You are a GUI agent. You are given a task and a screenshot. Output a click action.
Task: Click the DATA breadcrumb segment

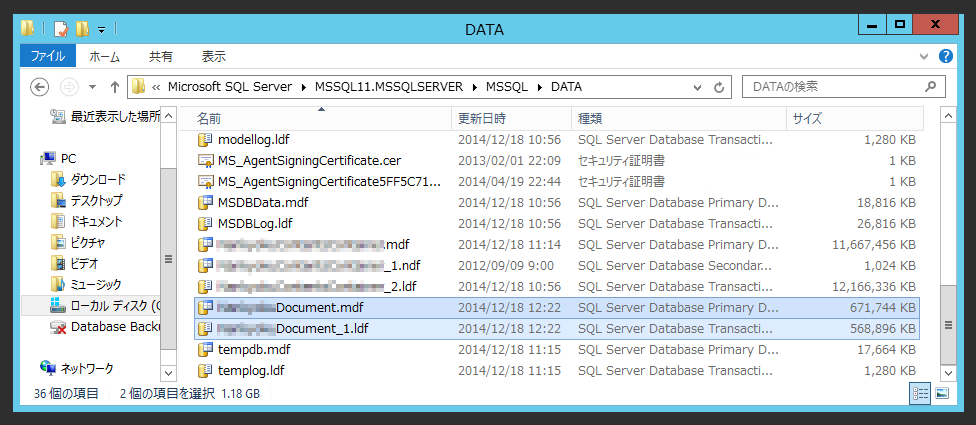point(566,87)
